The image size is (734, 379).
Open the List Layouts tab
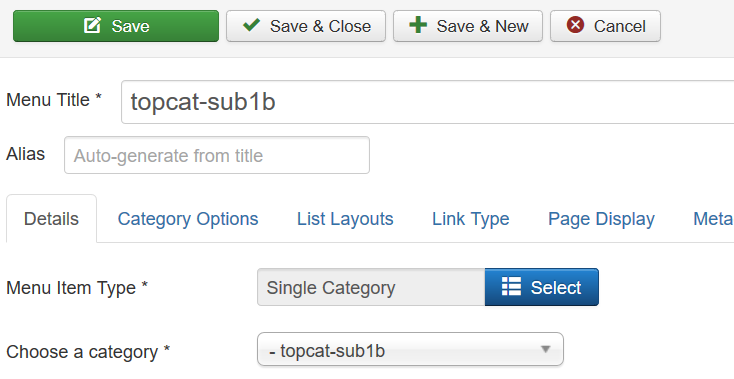point(345,219)
